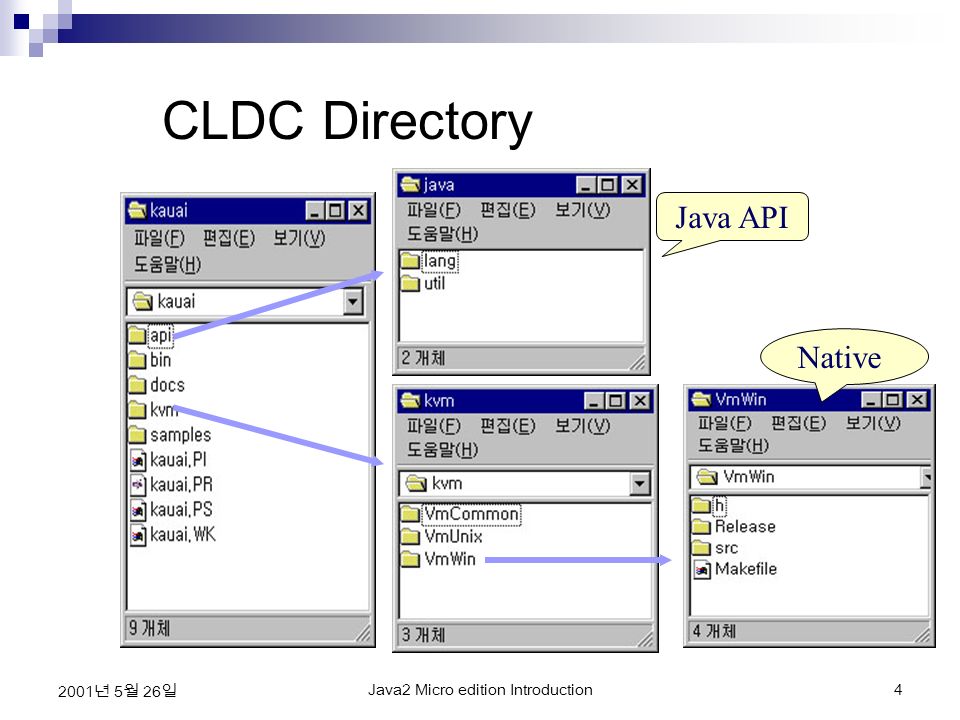Open the bin folder icon in kauai window
Screen dimensions: 960x720
click(x=137, y=361)
